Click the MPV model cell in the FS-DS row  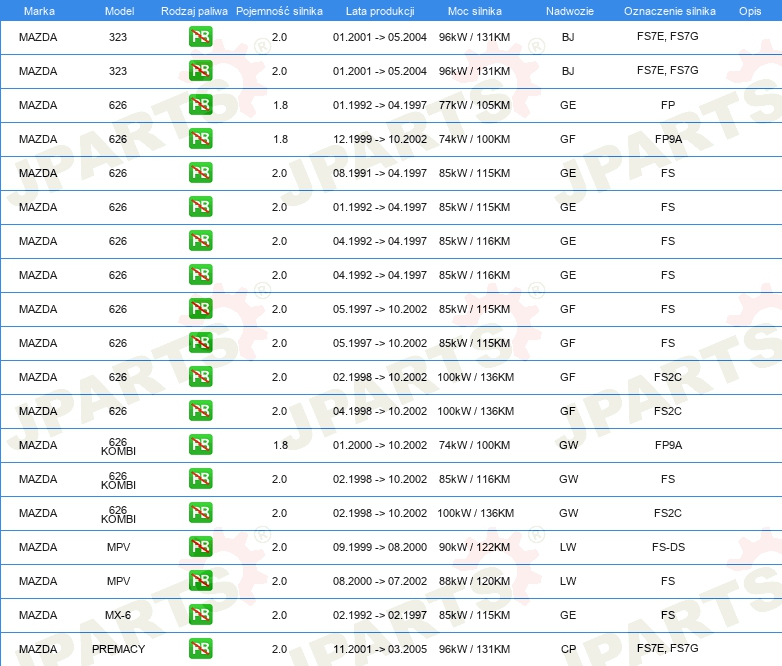coord(118,547)
